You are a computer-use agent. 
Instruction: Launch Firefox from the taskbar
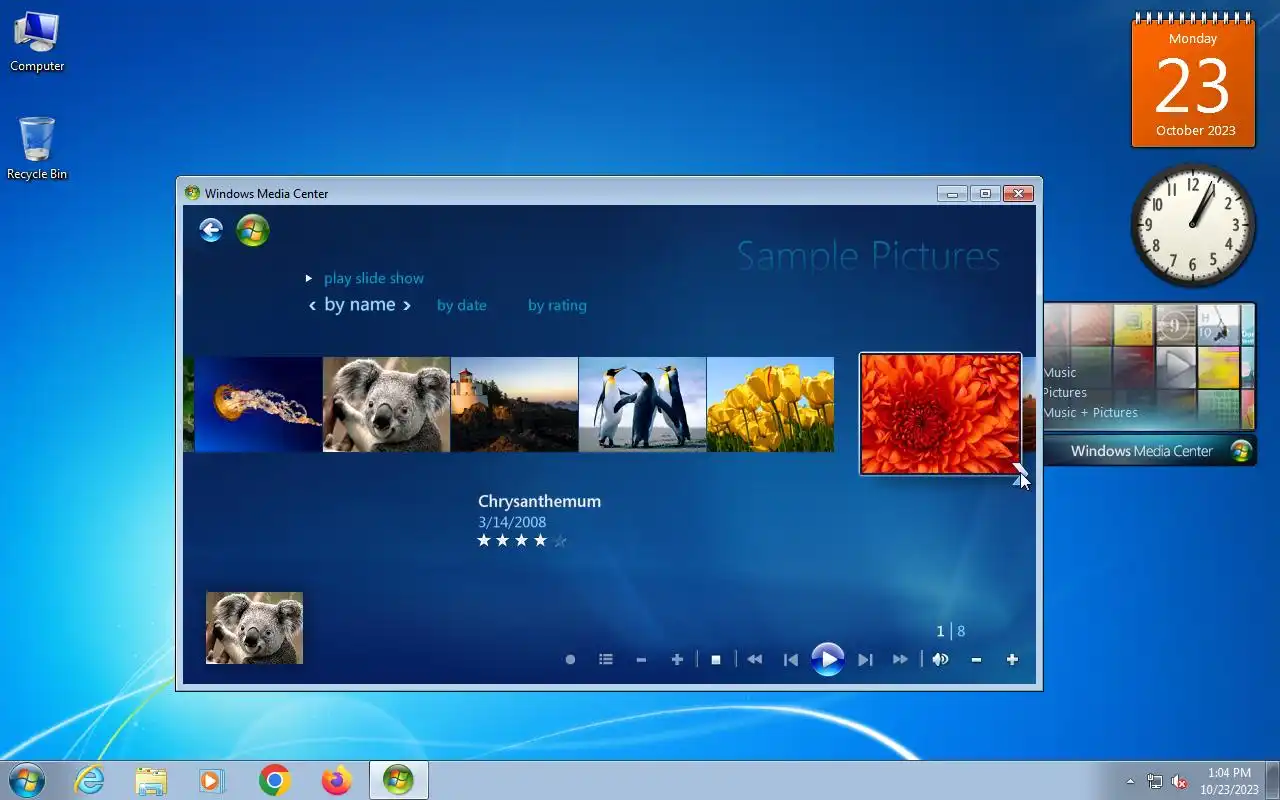[336, 780]
